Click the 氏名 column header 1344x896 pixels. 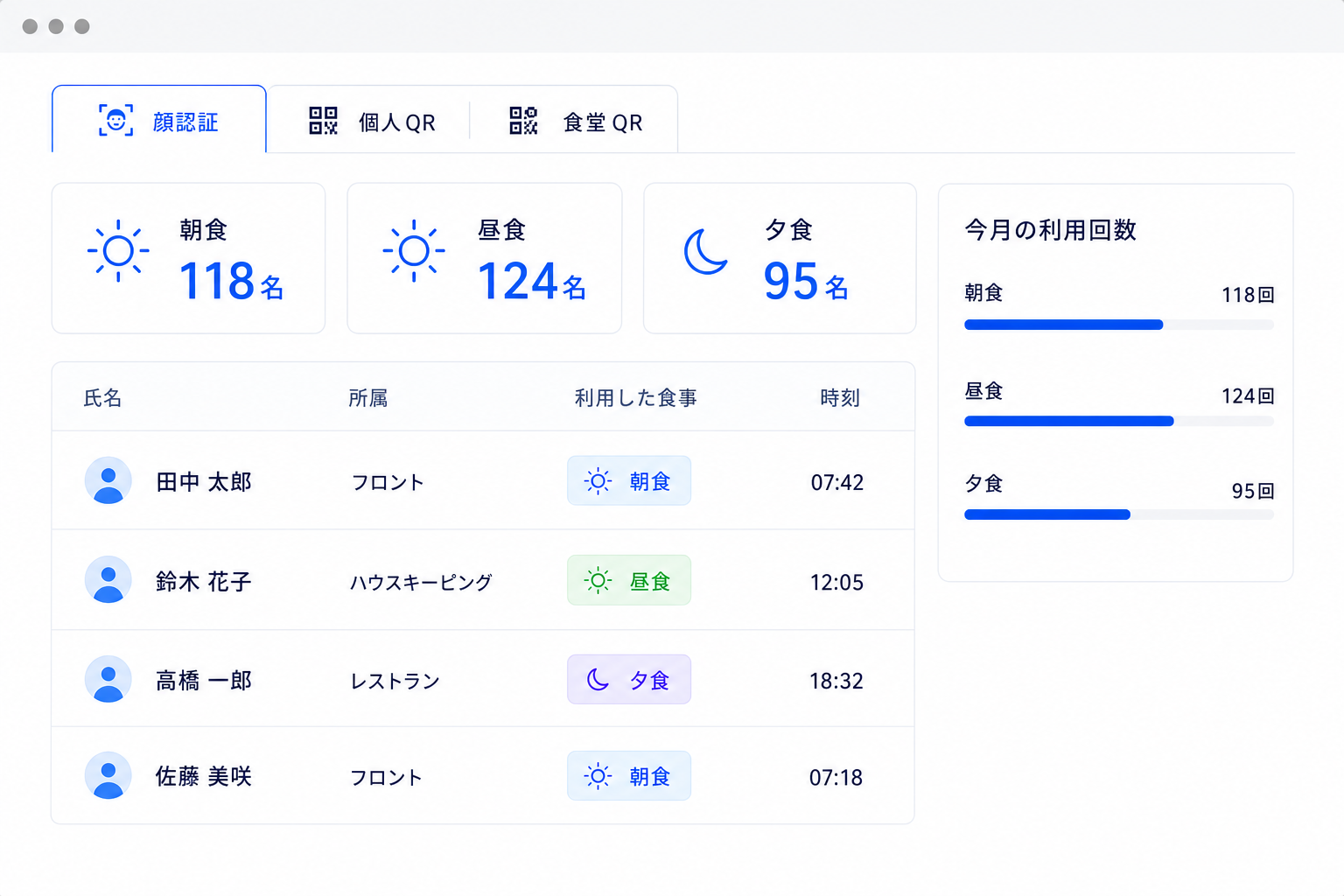coord(102,398)
